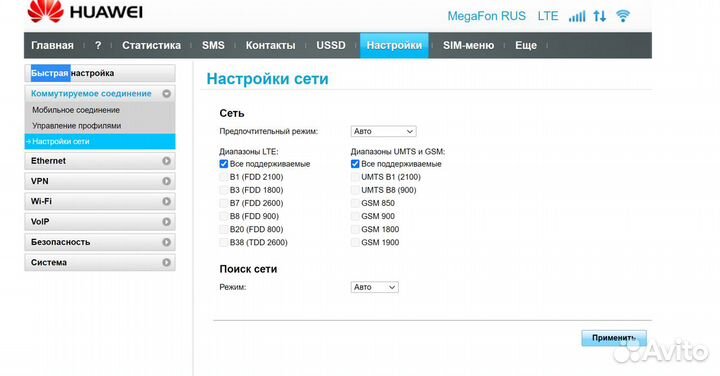The height and width of the screenshot is (376, 720).
Task: Check the GSM 850 box
Action: [355, 203]
